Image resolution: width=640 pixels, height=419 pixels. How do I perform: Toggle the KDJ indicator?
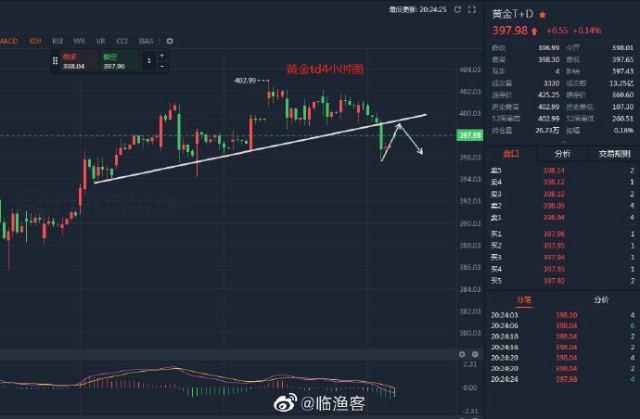pos(35,41)
